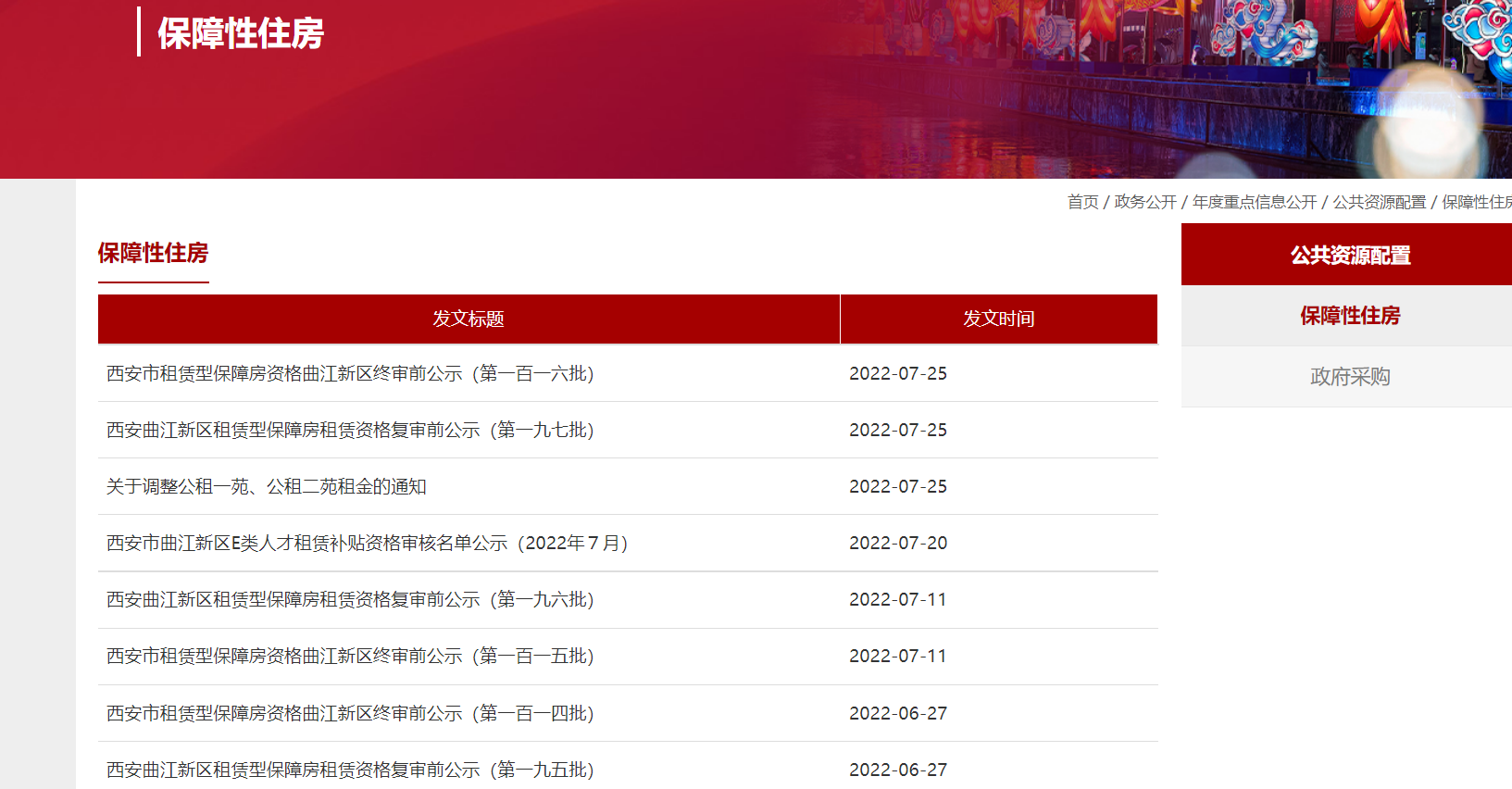Click the 发文标题 column header

point(469,319)
